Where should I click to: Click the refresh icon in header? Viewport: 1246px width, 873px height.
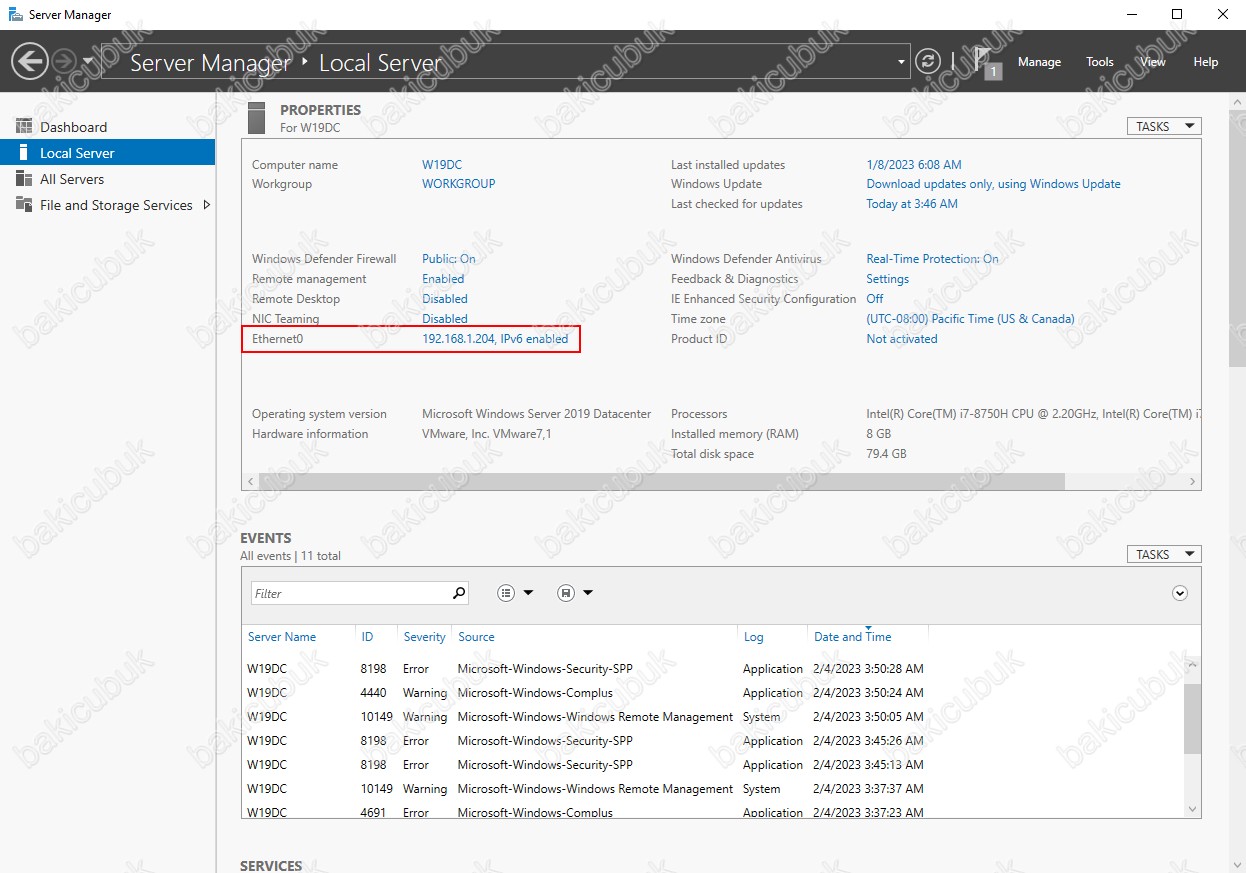[x=928, y=62]
